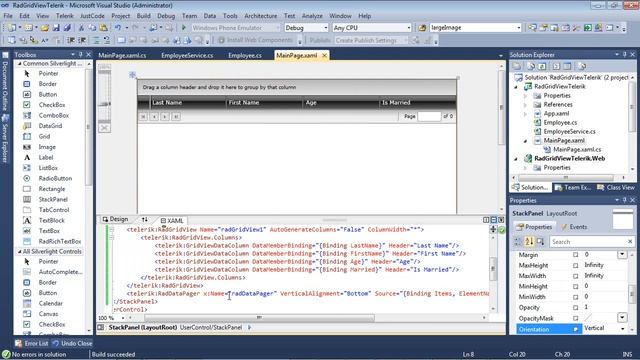This screenshot has width=640, height=360.
Task: Toggle Orientation property marker square
Action: point(575,329)
